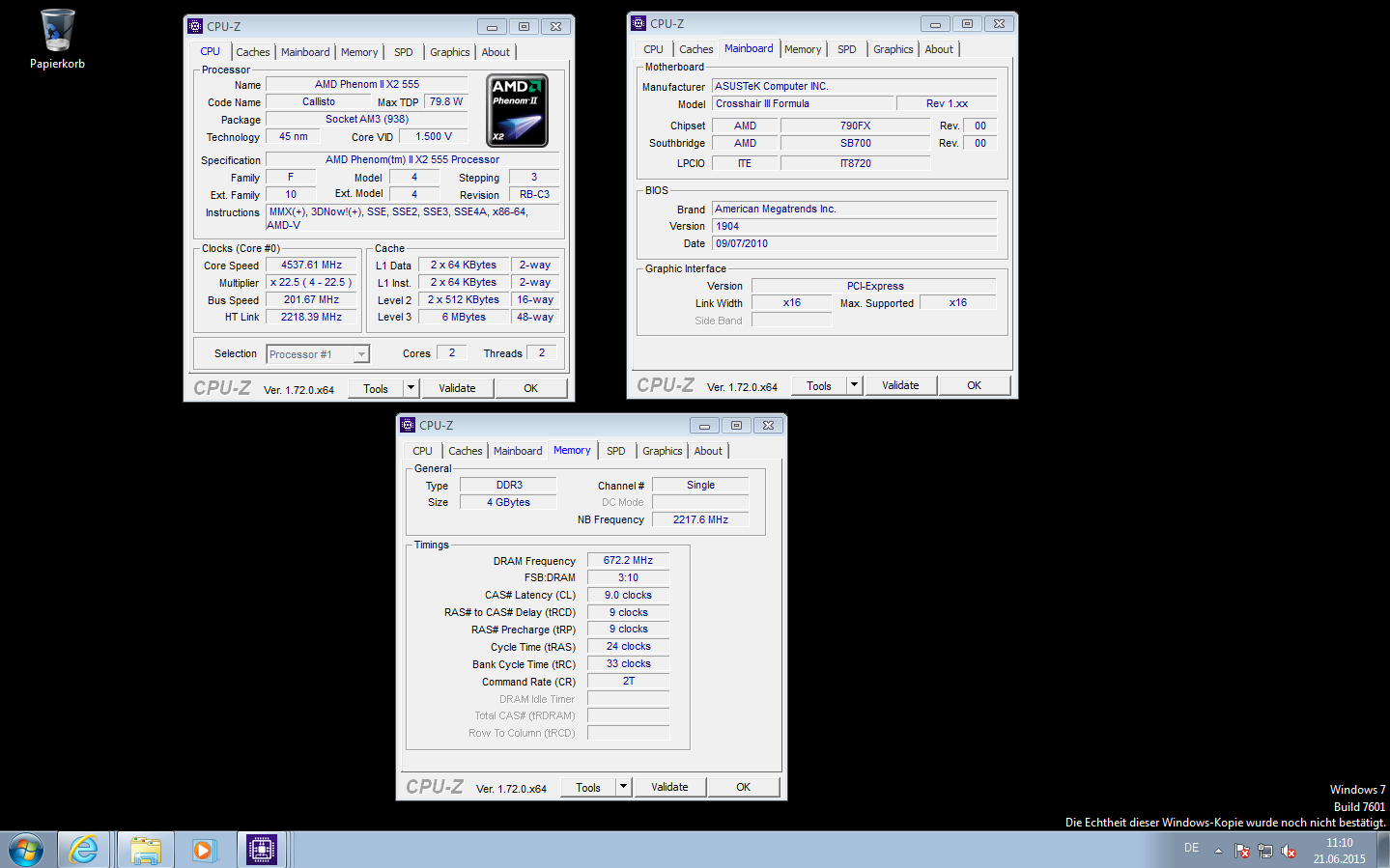
Task: Expand Tools dropdown arrow in Mainboard window
Action: click(854, 385)
